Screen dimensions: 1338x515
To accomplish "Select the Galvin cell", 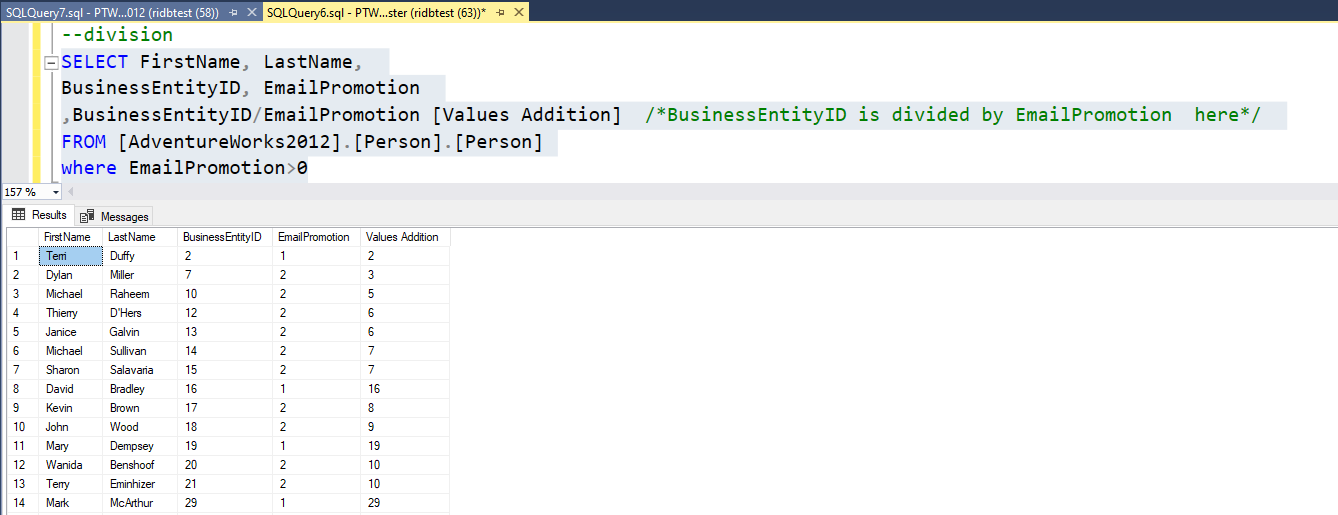I will [x=140, y=332].
